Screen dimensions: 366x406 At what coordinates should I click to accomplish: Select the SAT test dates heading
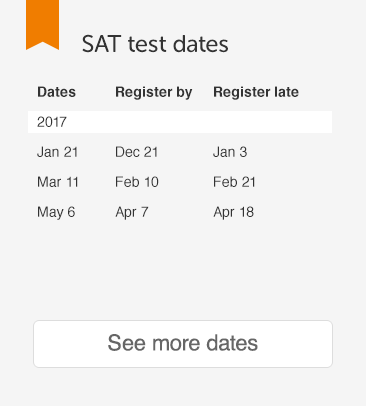(x=155, y=44)
